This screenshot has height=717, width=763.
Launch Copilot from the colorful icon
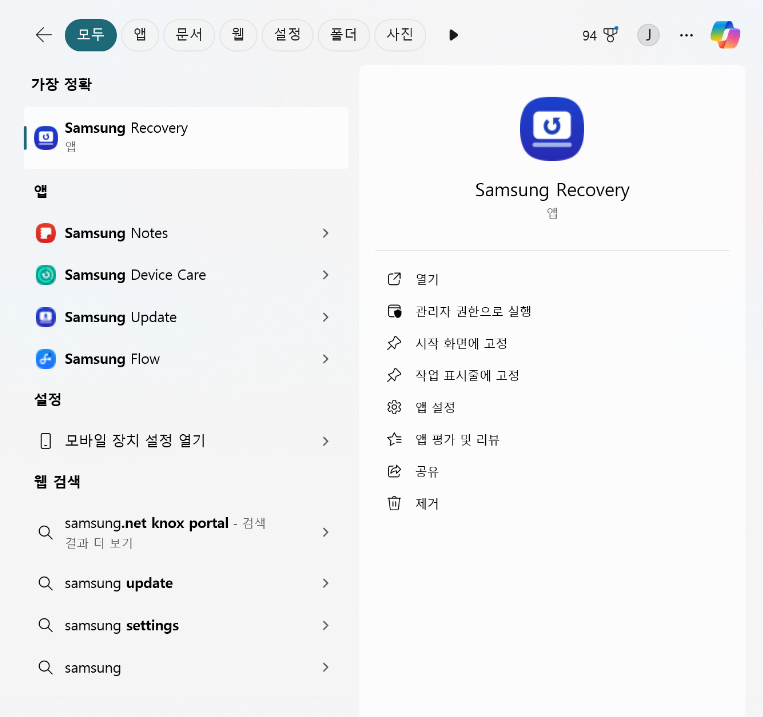click(725, 35)
